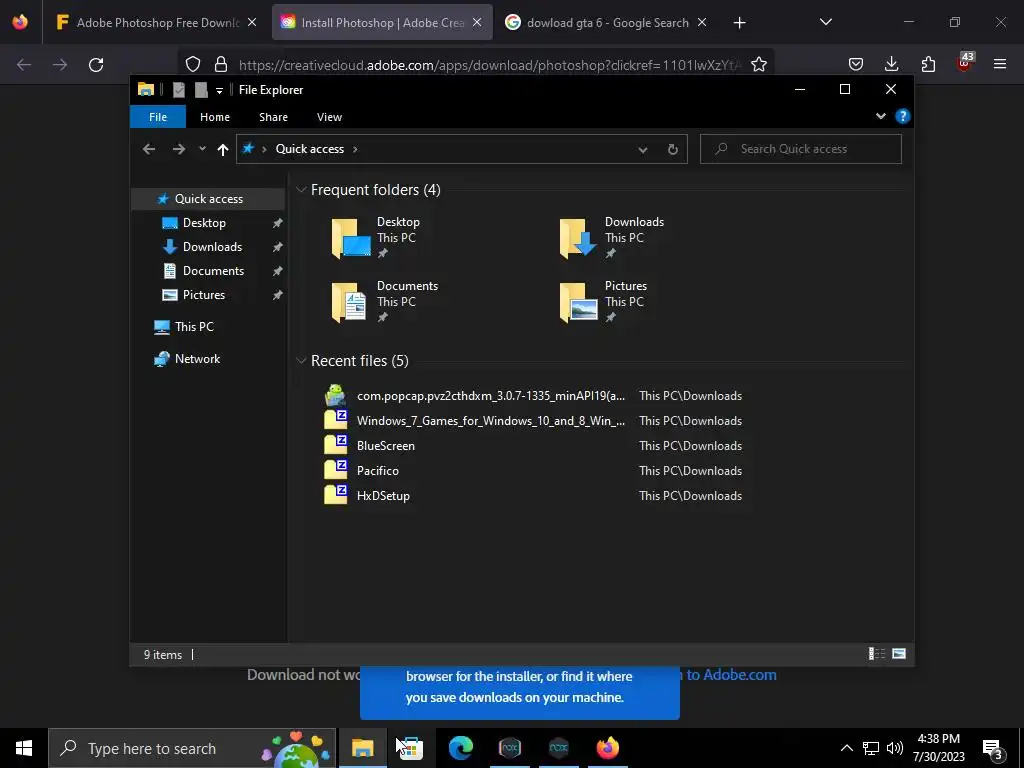Image resolution: width=1024 pixels, height=768 pixels.
Task: Select Quick access in navigation pane
Action: coord(208,199)
